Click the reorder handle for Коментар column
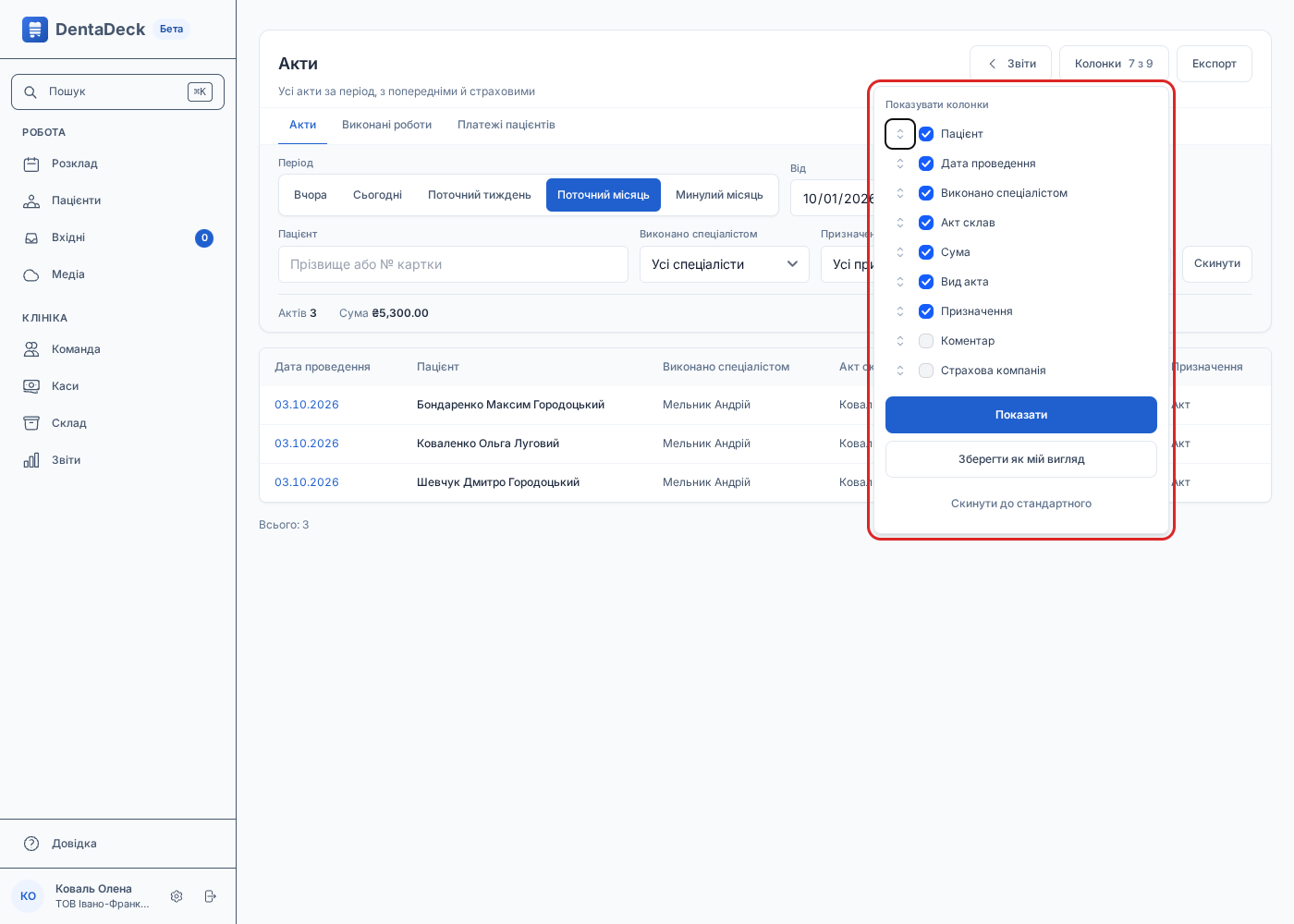This screenshot has width=1294, height=924. point(900,341)
